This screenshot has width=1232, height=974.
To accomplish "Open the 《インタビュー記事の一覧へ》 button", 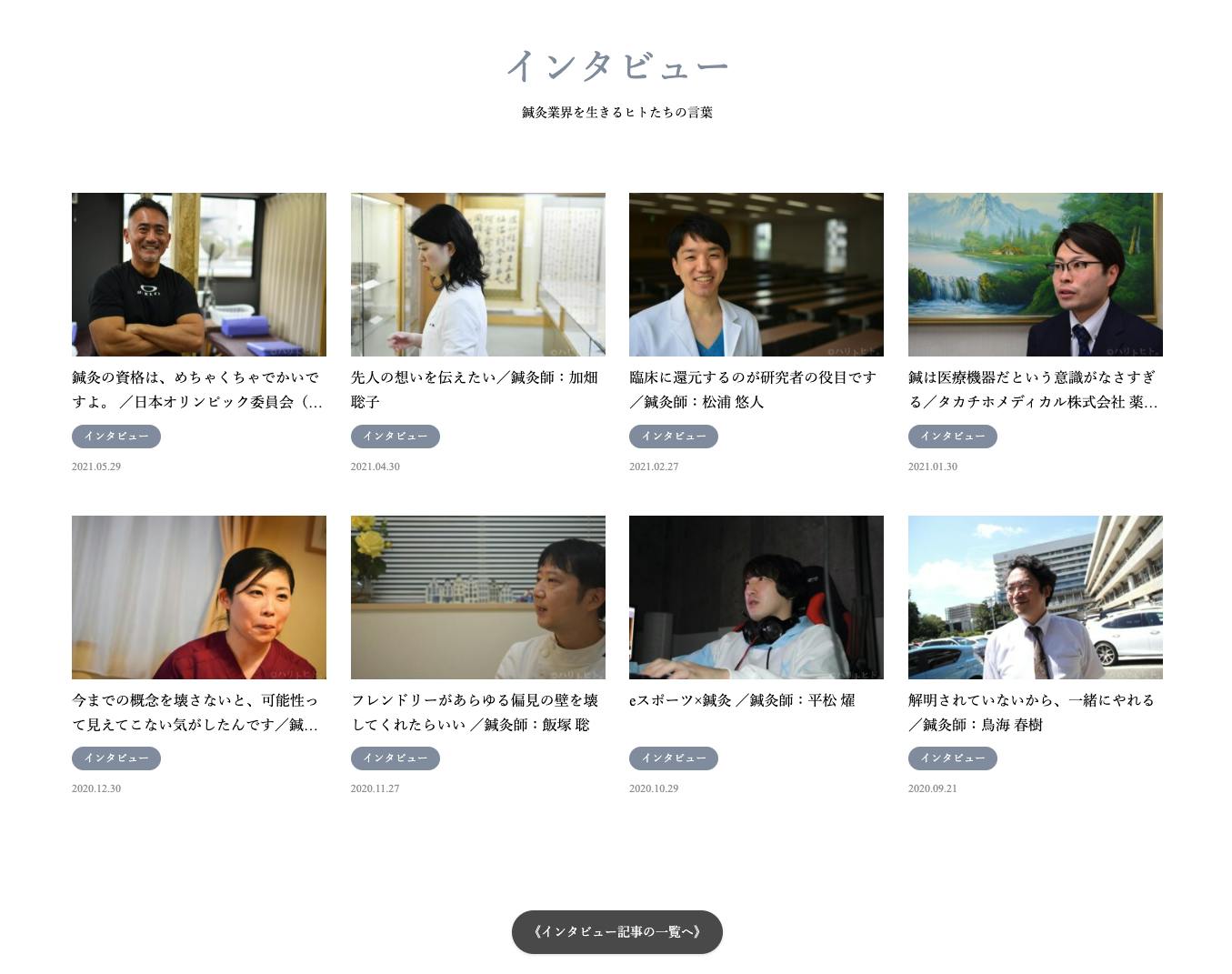I will [616, 931].
